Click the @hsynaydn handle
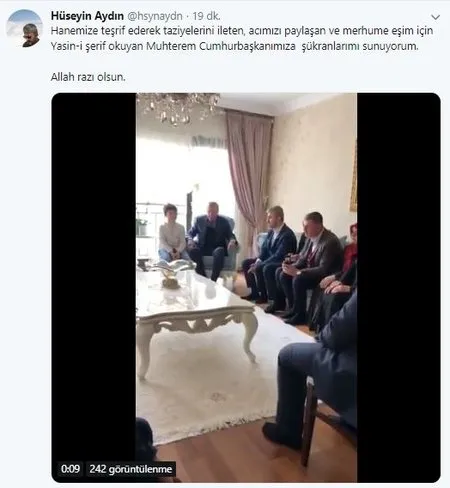Screen dimensions: 450x488 (155, 16)
